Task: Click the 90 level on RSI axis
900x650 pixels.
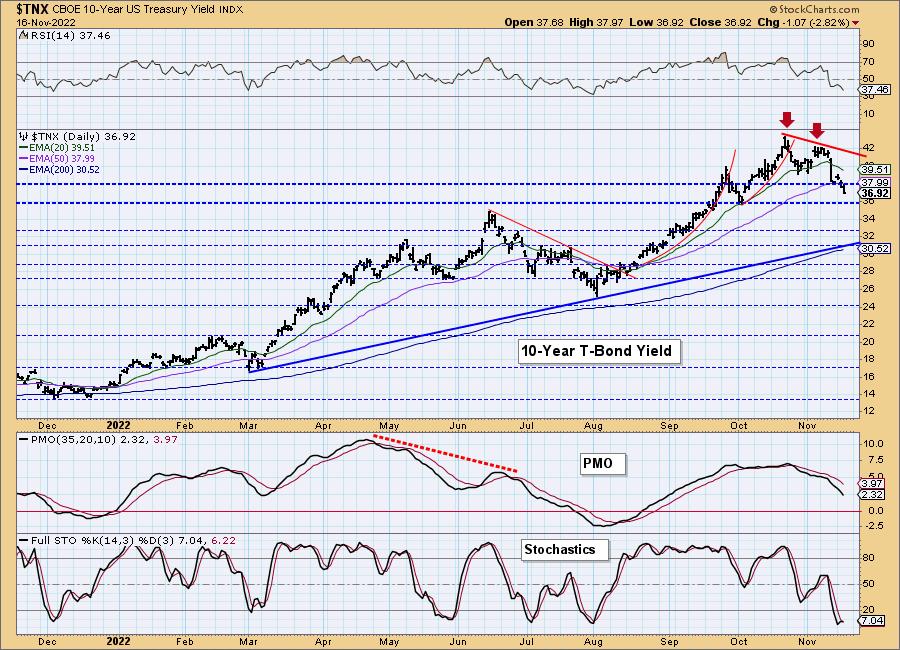Action: [x=868, y=44]
